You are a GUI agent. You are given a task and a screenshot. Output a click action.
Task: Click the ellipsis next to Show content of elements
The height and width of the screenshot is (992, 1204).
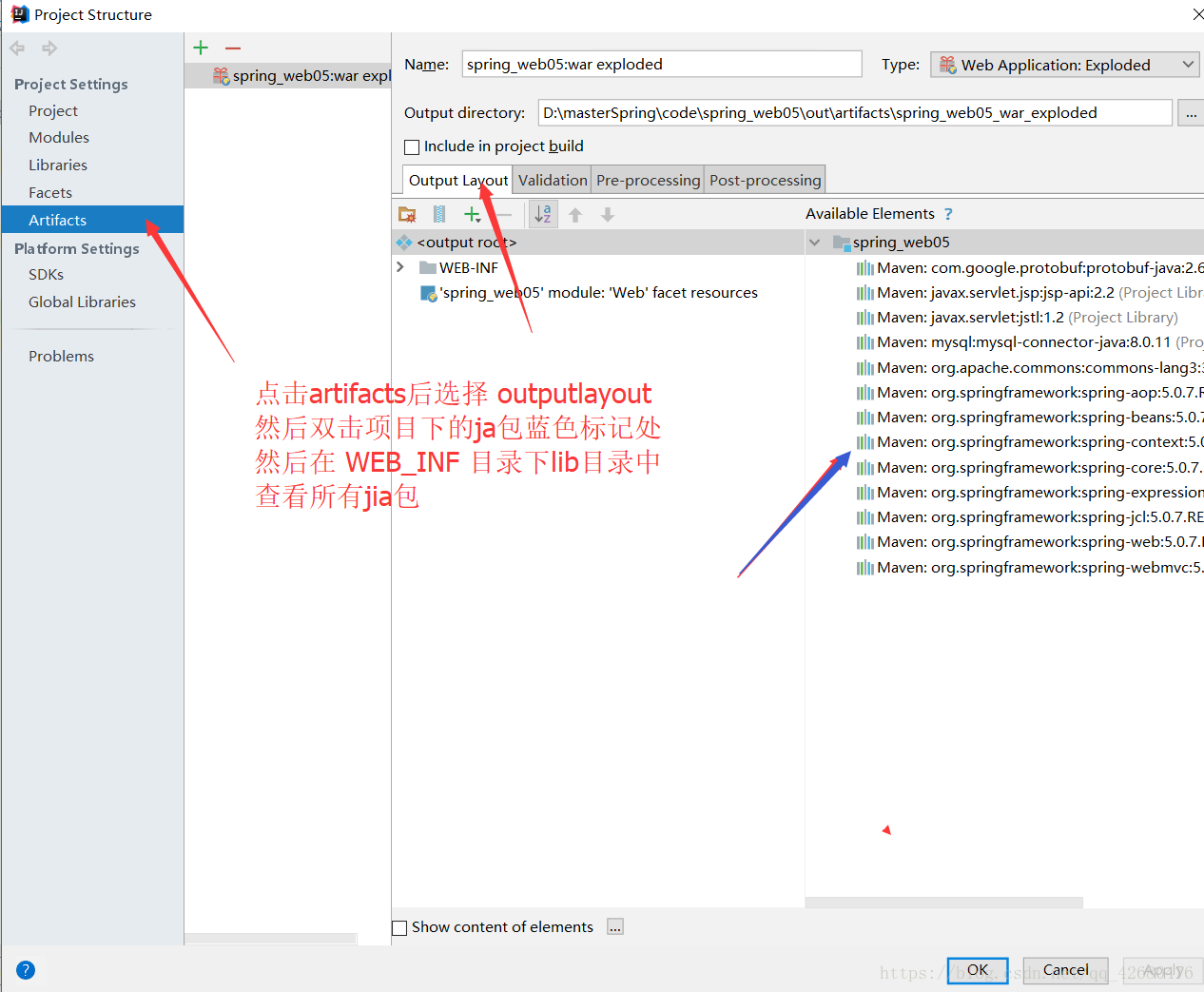click(615, 927)
